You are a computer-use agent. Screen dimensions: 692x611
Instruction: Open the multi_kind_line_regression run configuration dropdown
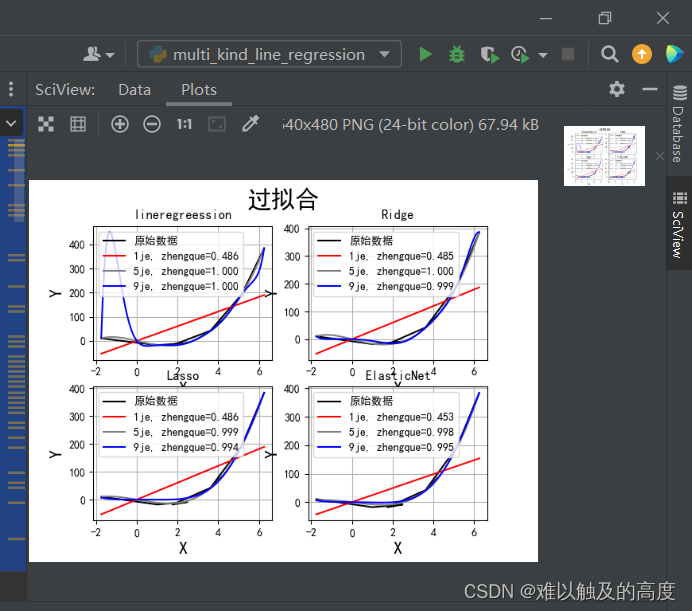pyautogui.click(x=269, y=54)
